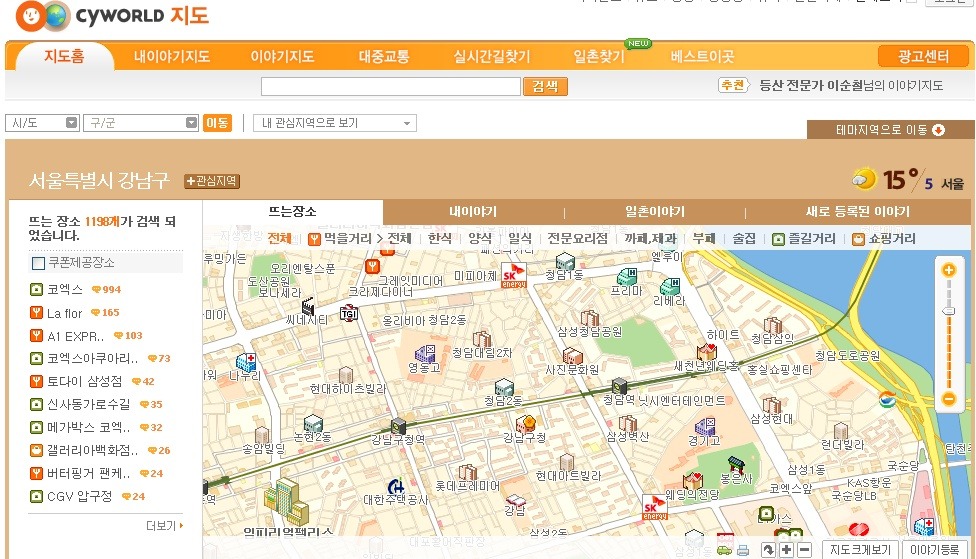Expand 테마지역으로 이동 panel
The height and width of the screenshot is (559, 976).
890,129
